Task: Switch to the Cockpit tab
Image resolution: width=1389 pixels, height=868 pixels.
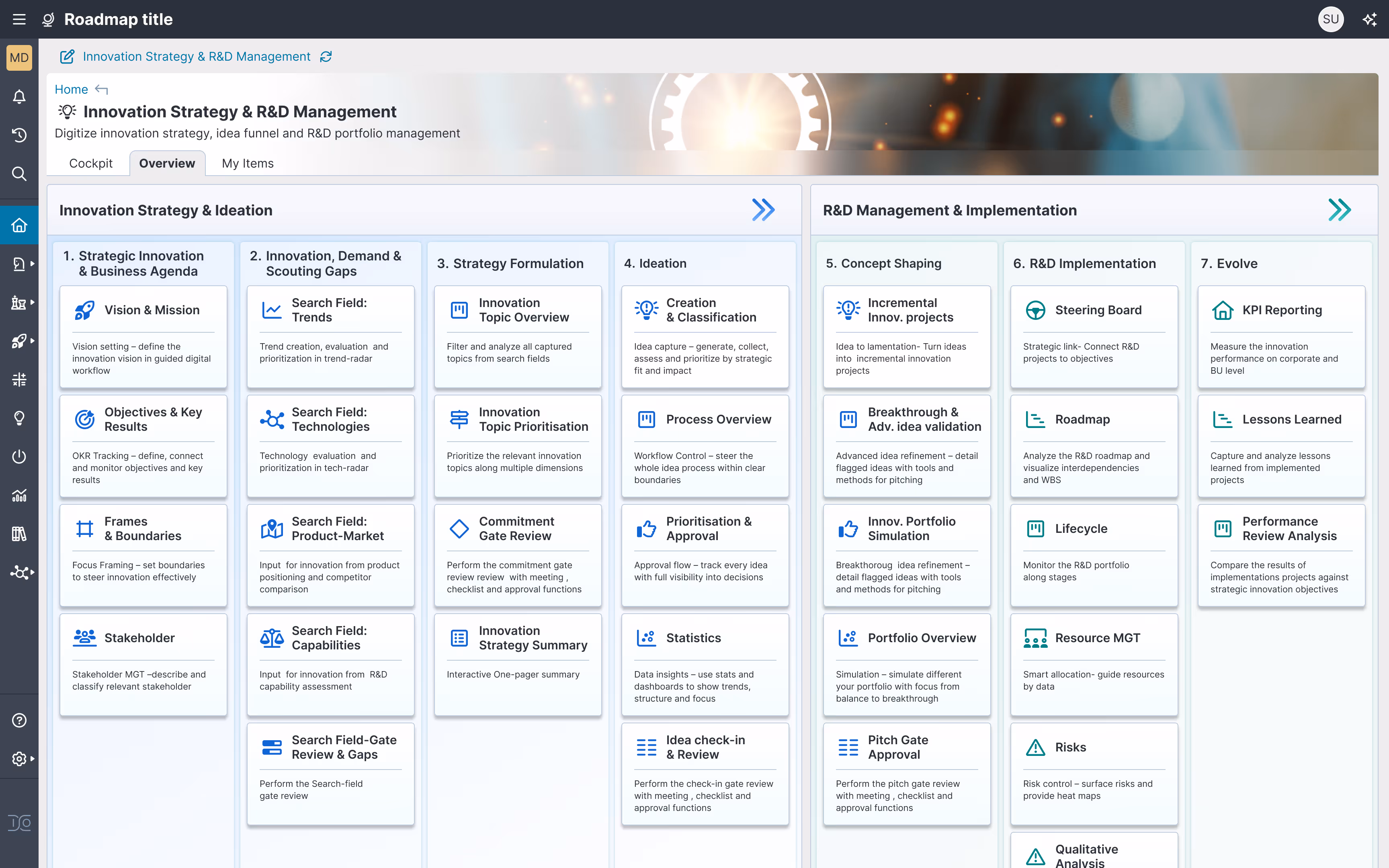Action: (x=91, y=163)
